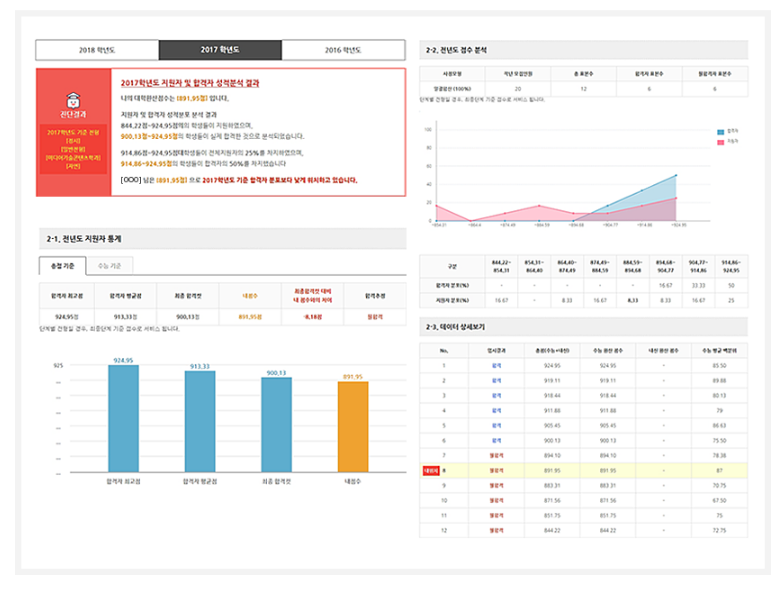Click the blue 합격자 legend swatch
This screenshot has height=589, width=780.
(720, 131)
